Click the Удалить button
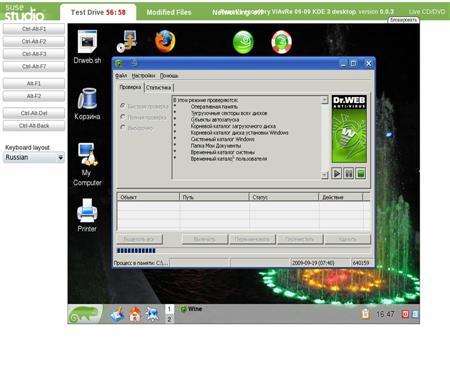Image resolution: width=450 pixels, height=384 pixels. pos(348,239)
